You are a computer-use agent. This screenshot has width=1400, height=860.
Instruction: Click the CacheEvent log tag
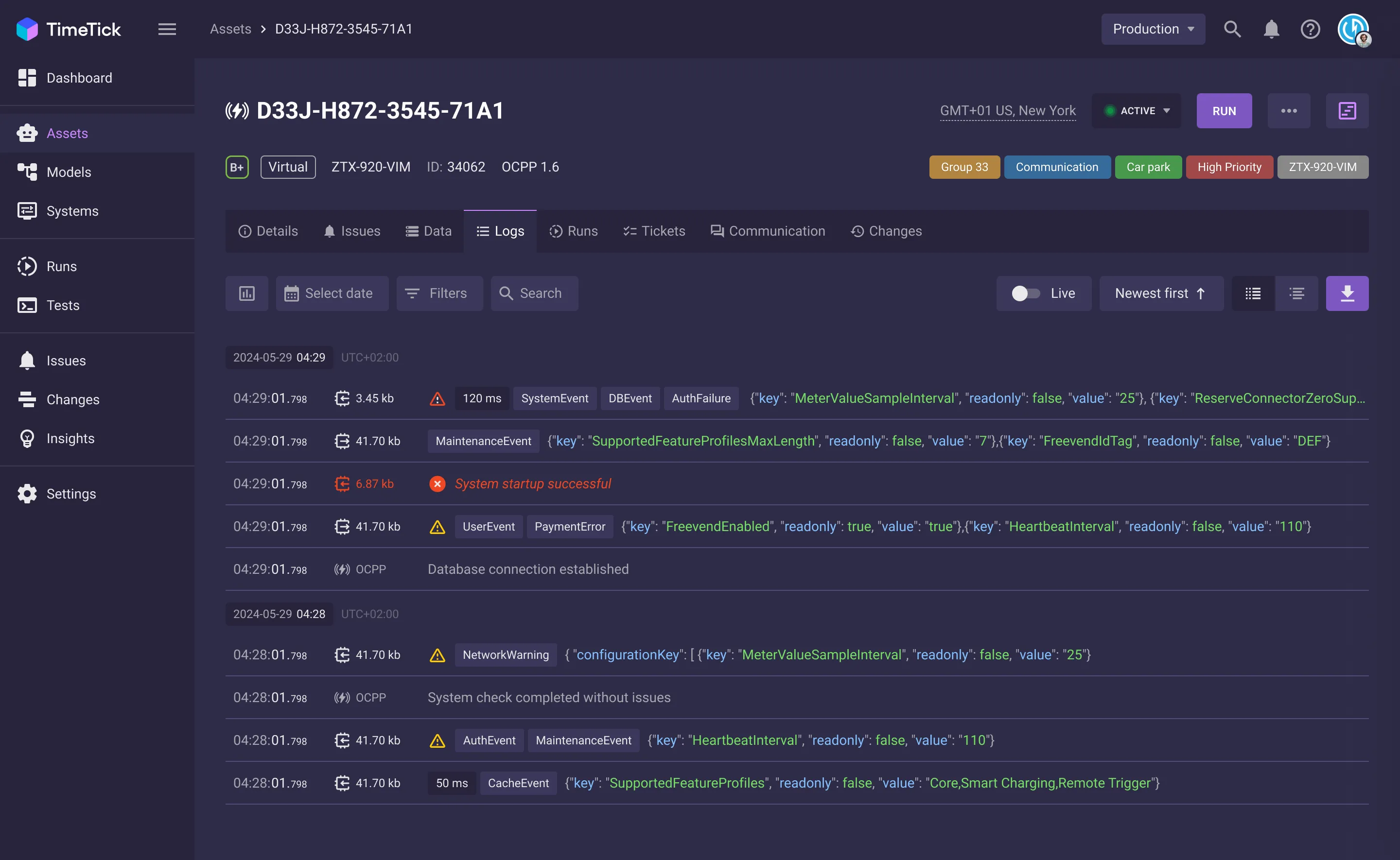click(518, 783)
